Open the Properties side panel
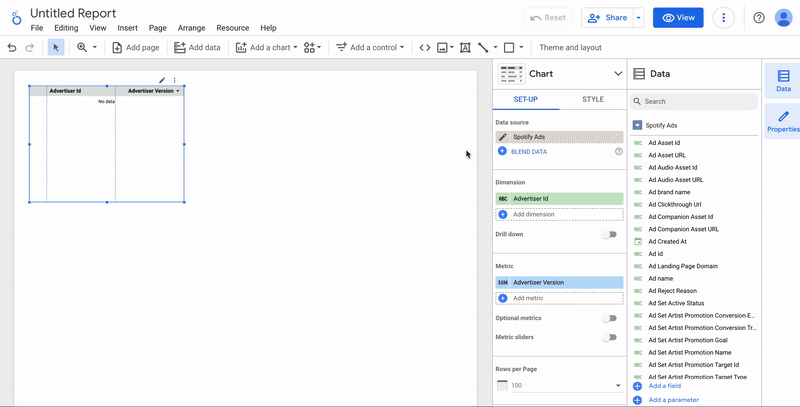This screenshot has height=407, width=800. (x=782, y=120)
